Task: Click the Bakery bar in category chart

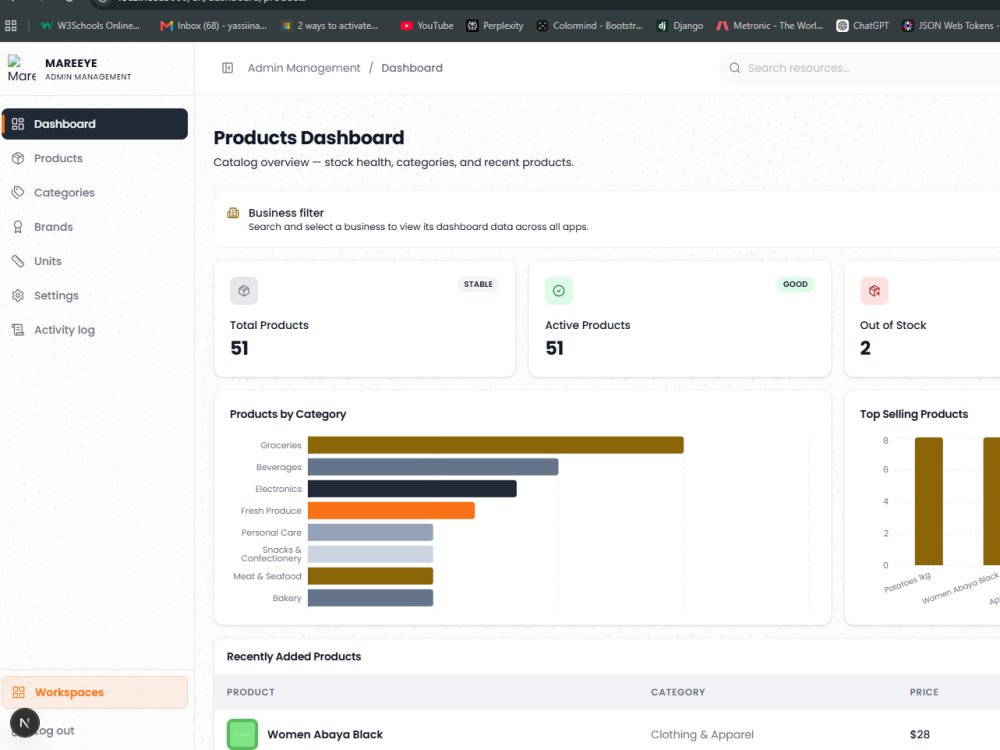Action: 371,598
